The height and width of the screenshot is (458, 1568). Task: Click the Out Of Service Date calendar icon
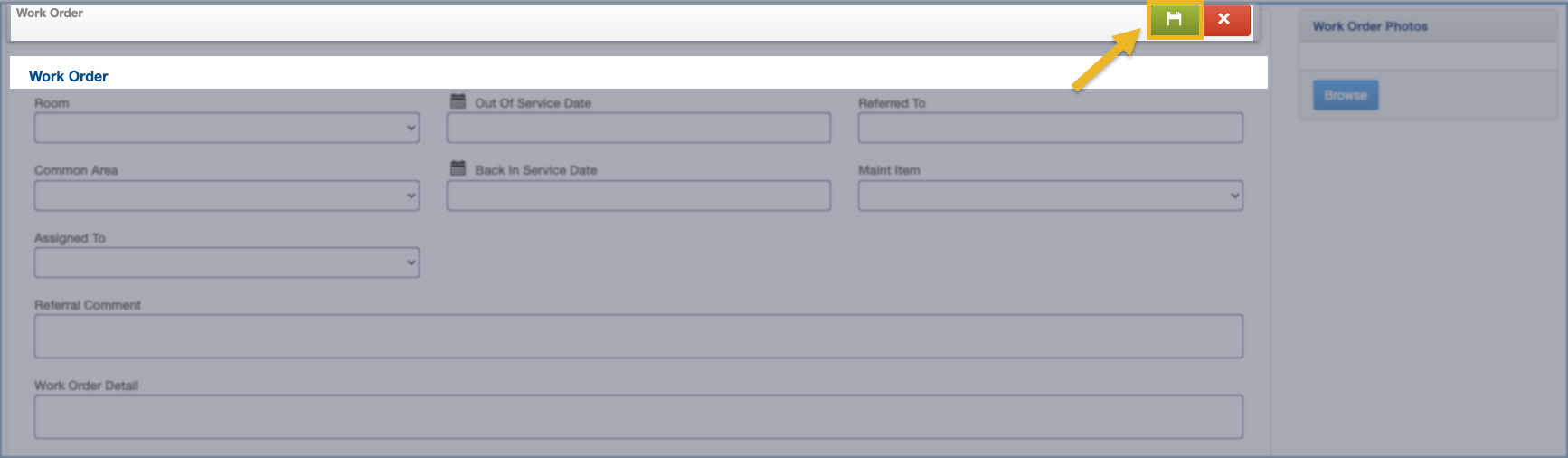458,101
